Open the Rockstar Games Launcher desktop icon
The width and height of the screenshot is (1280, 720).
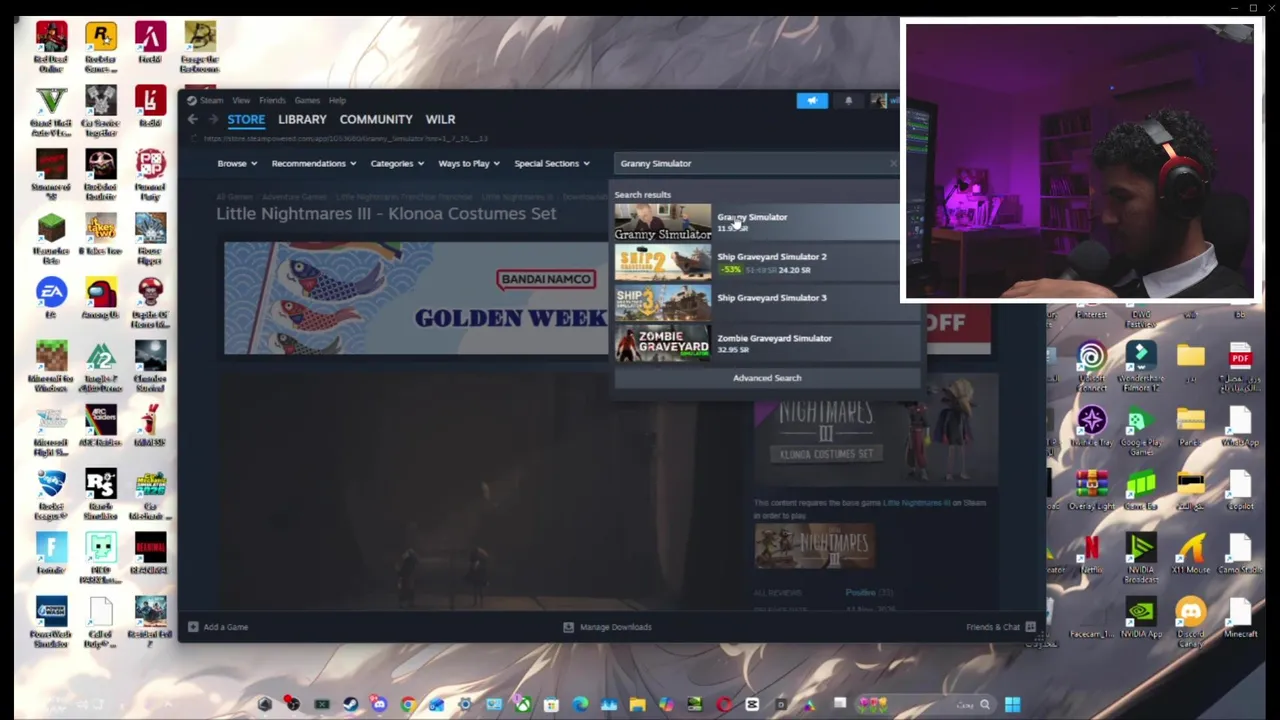coord(100,46)
